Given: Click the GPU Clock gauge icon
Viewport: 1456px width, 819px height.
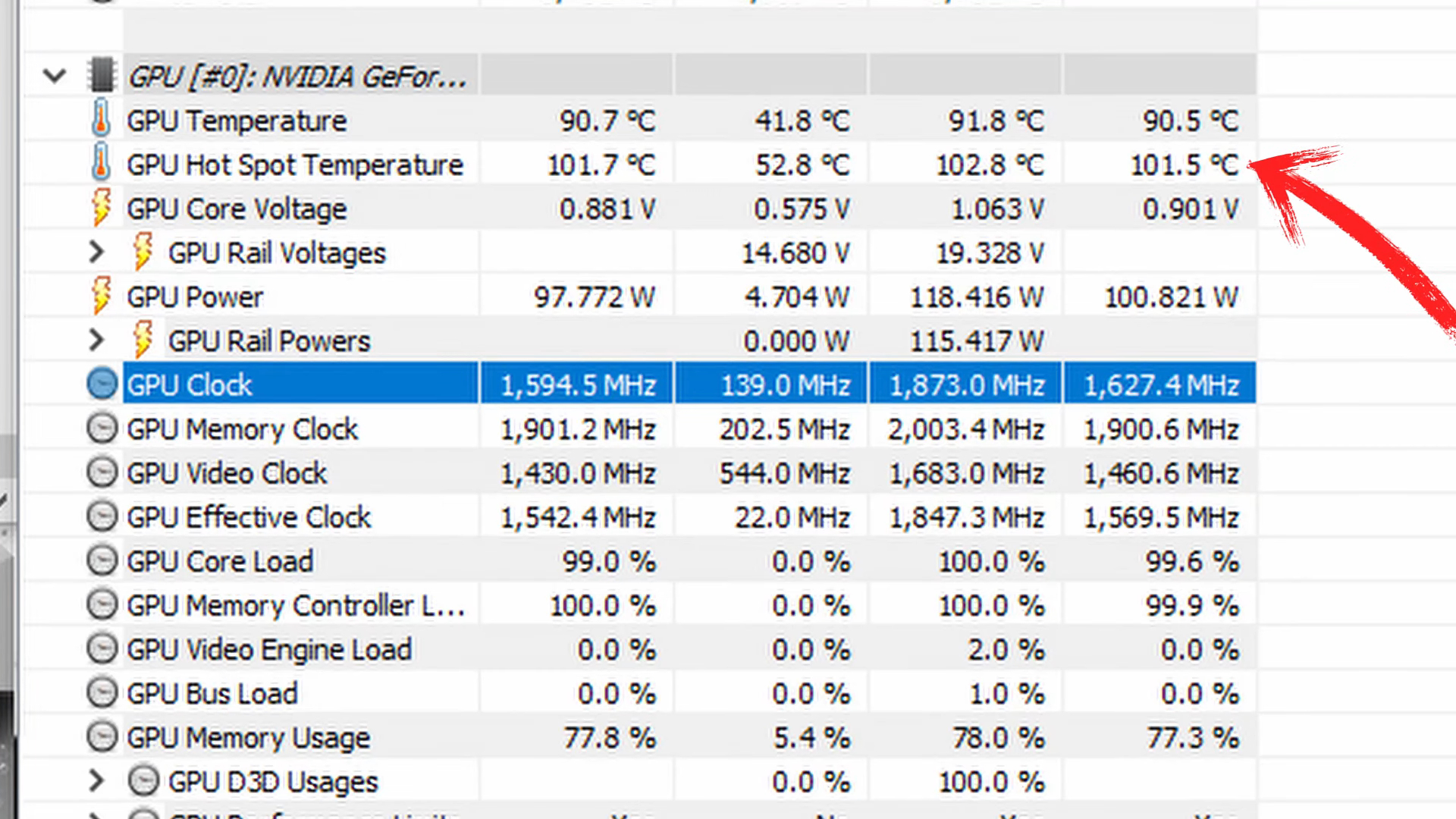Looking at the screenshot, I should coord(102,384).
